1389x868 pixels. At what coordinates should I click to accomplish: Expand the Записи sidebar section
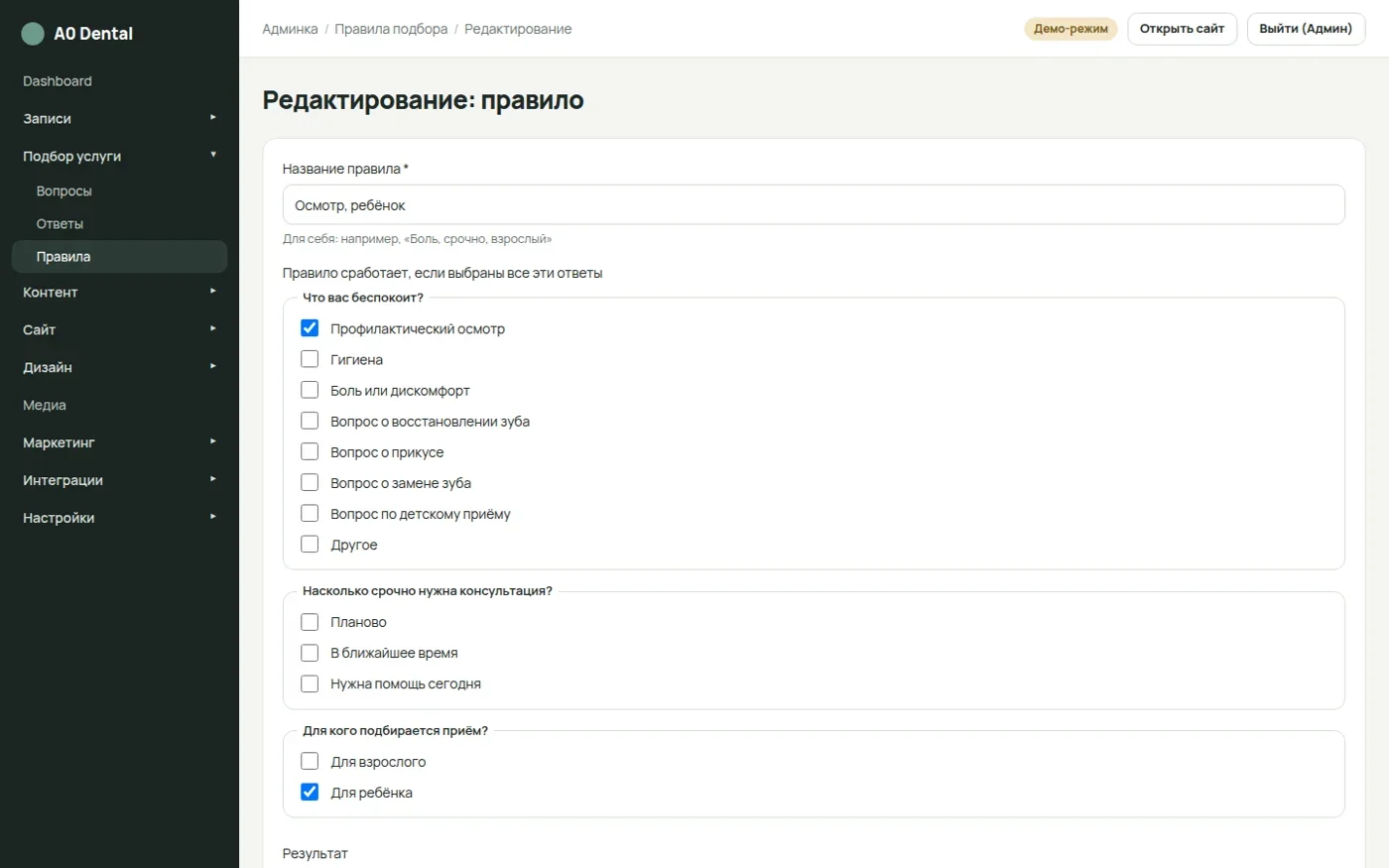coord(119,118)
